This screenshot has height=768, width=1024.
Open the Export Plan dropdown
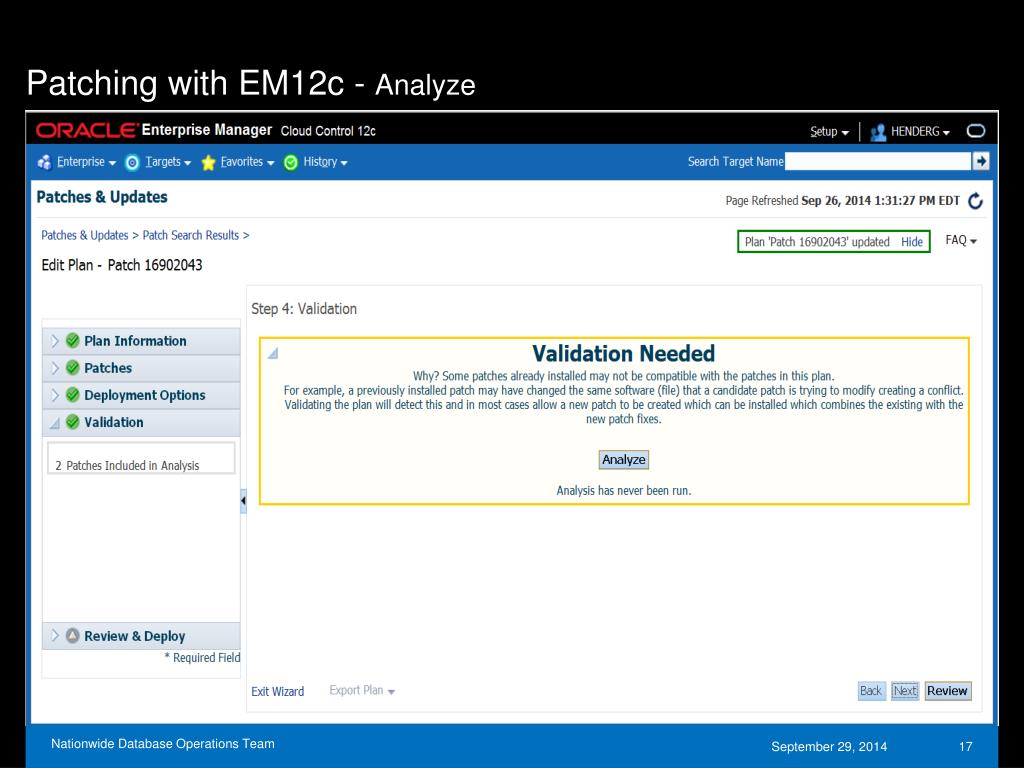(x=362, y=690)
